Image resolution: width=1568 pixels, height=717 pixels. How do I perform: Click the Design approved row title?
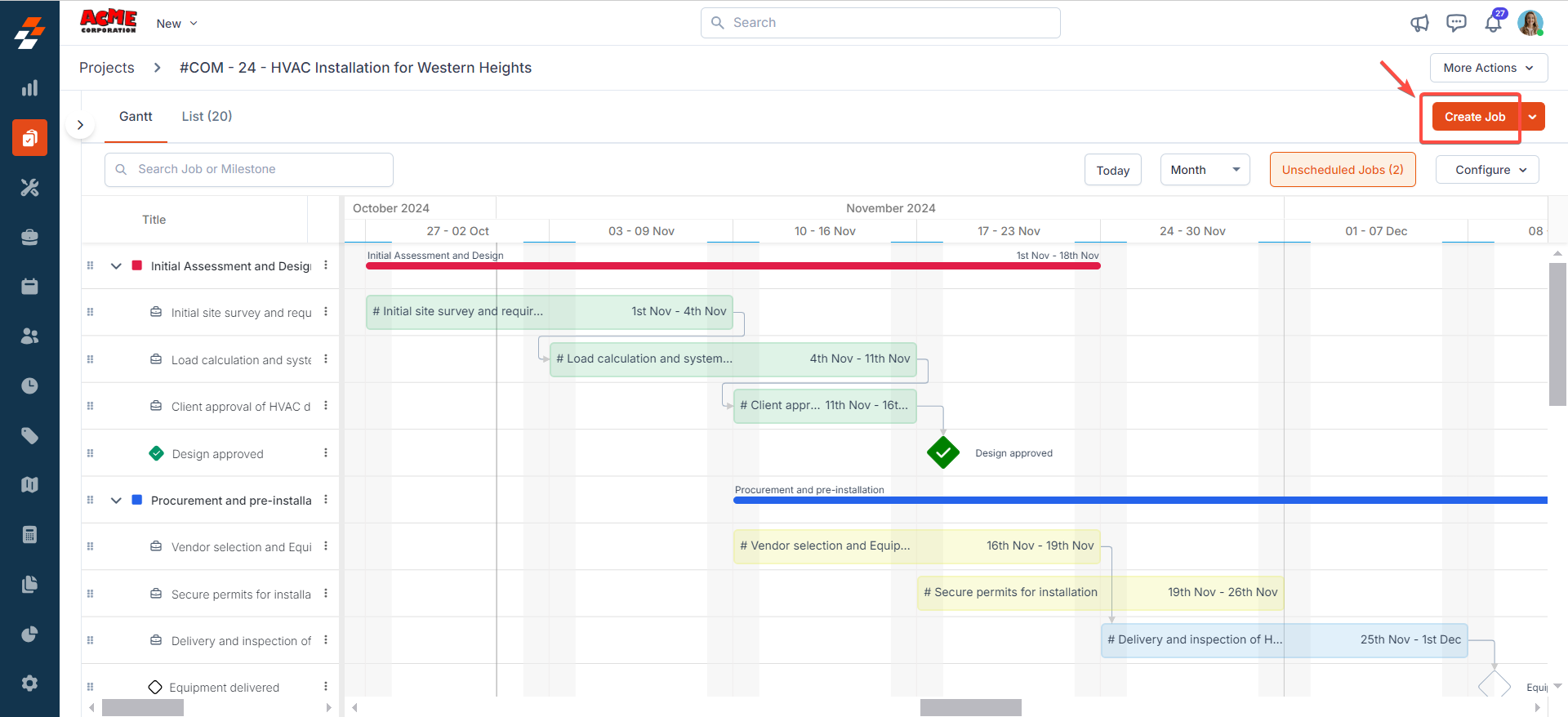[217, 454]
